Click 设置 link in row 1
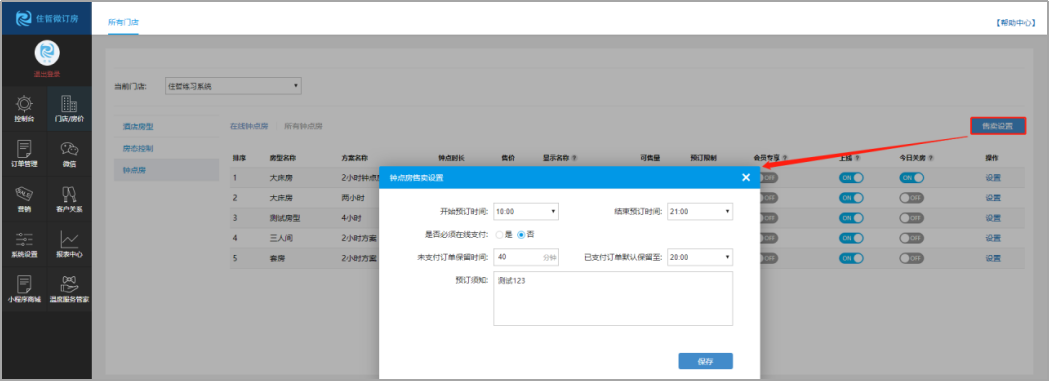Viewport: 1049px width, 381px height. point(993,178)
